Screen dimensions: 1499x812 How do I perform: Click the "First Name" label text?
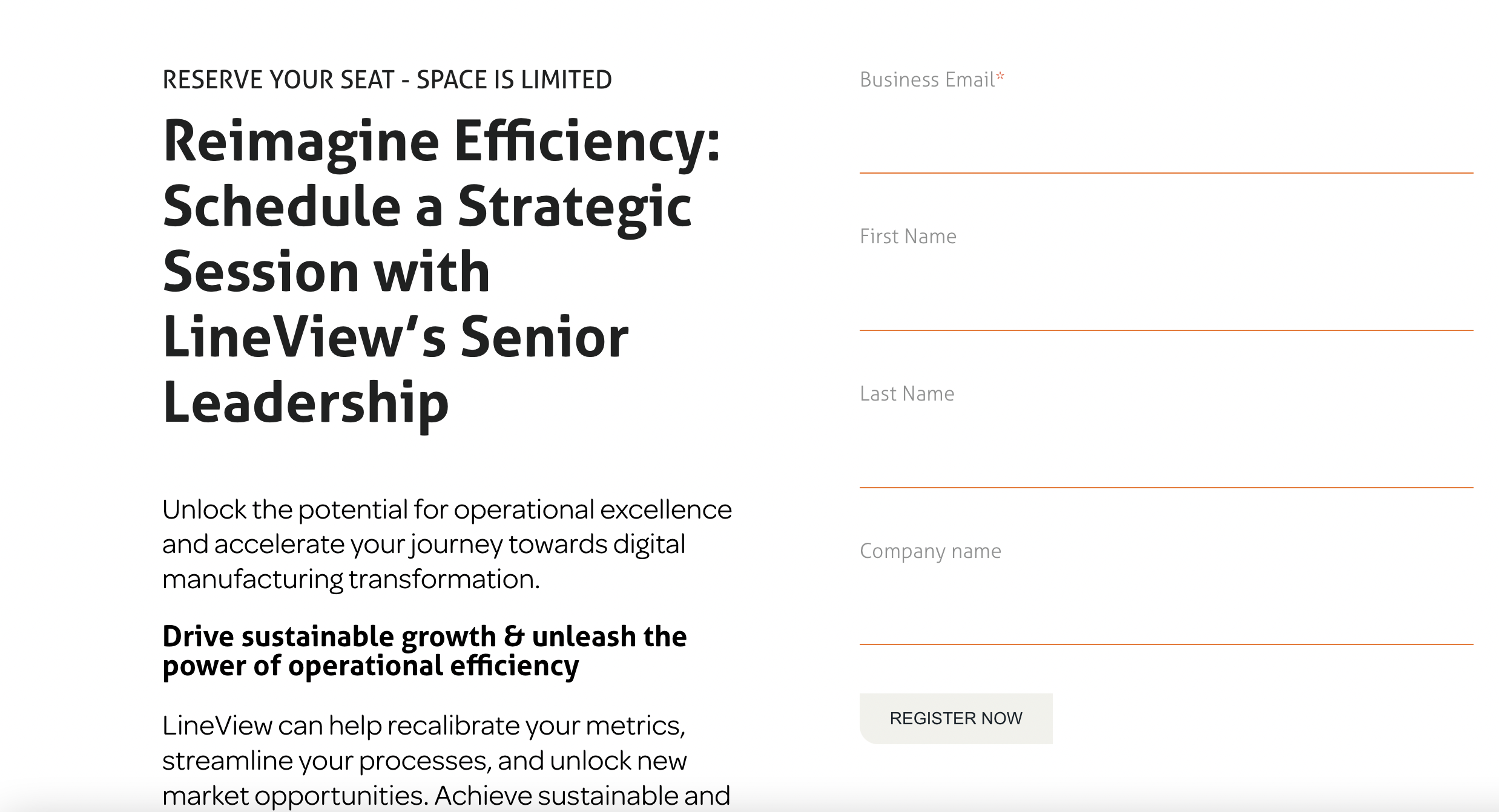[908, 237]
